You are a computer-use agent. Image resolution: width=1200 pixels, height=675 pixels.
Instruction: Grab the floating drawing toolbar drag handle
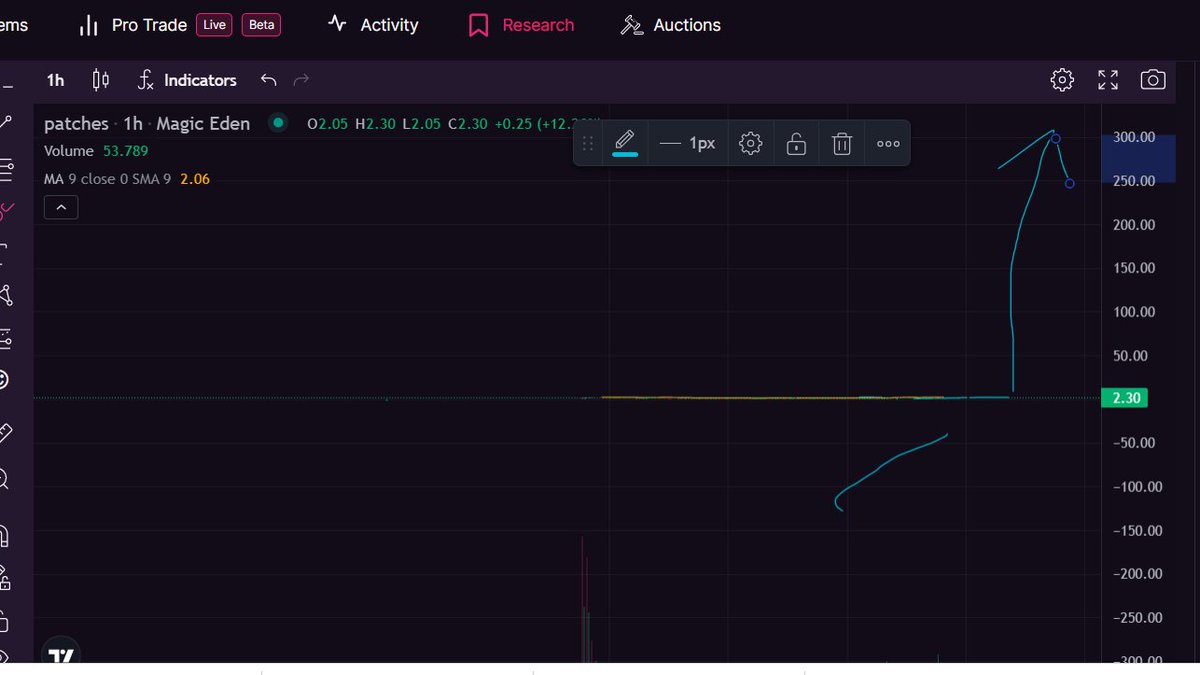click(x=588, y=144)
